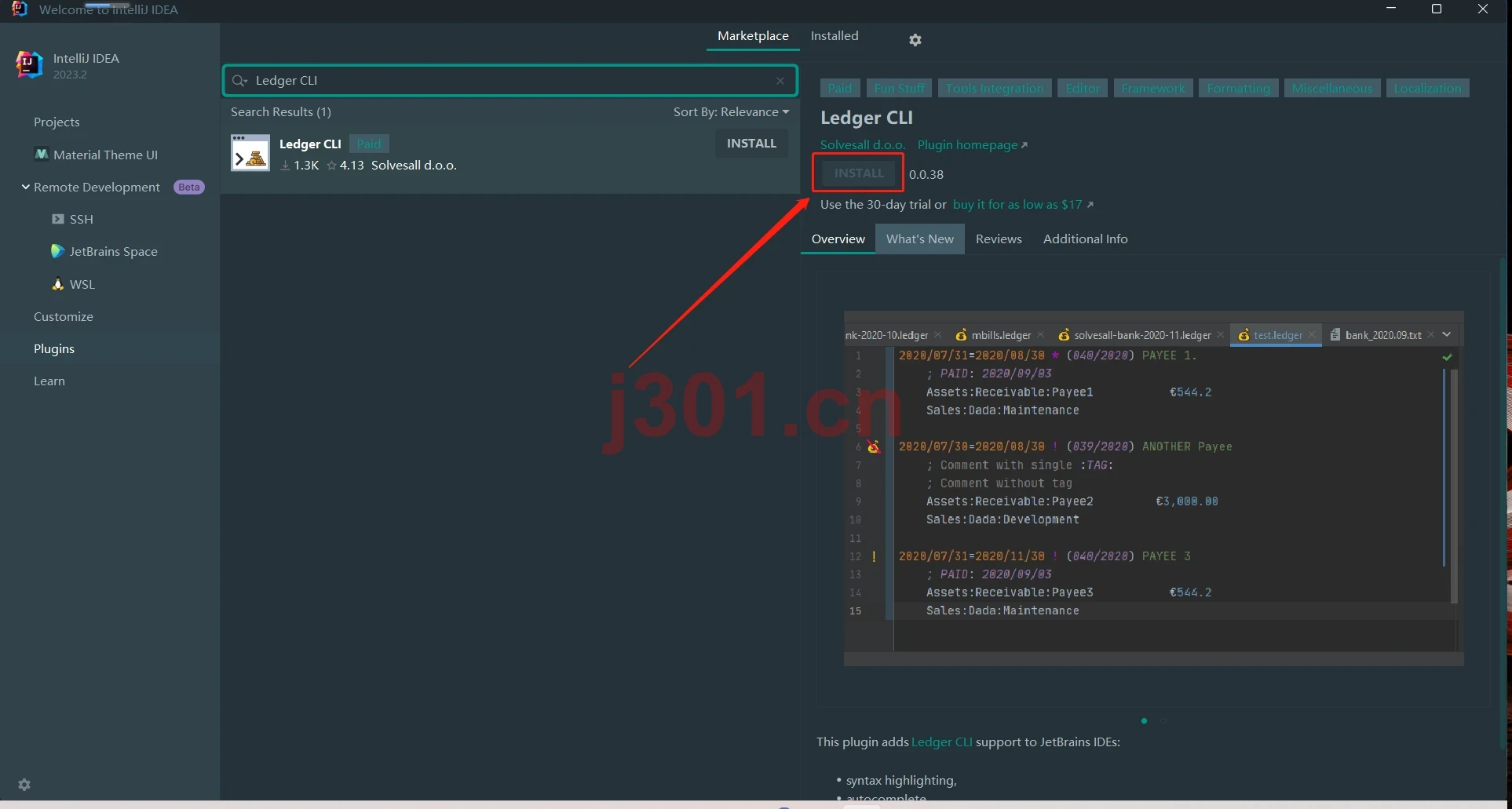Click the IntelliJ icon in title bar
Screen dimensions: 1512x809
(x=20, y=9)
